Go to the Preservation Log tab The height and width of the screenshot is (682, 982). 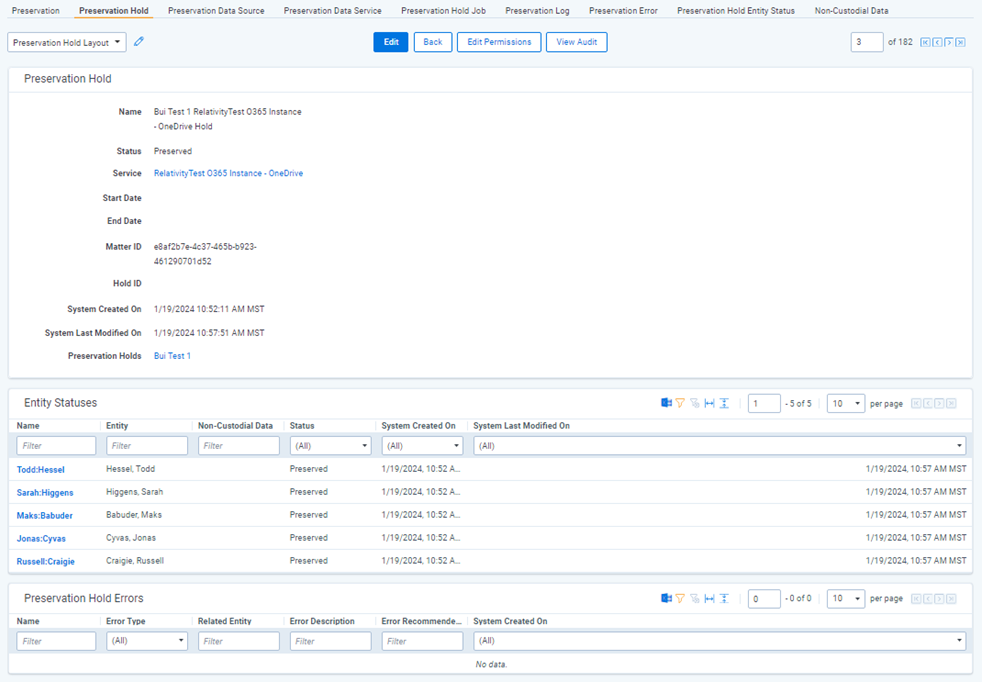[x=537, y=11]
